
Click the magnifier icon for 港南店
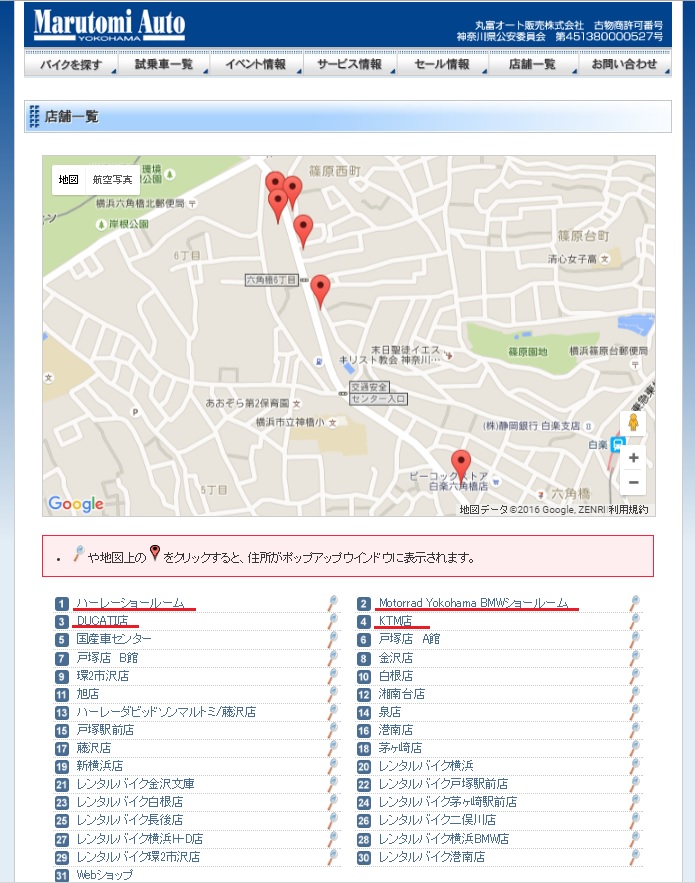(x=635, y=729)
